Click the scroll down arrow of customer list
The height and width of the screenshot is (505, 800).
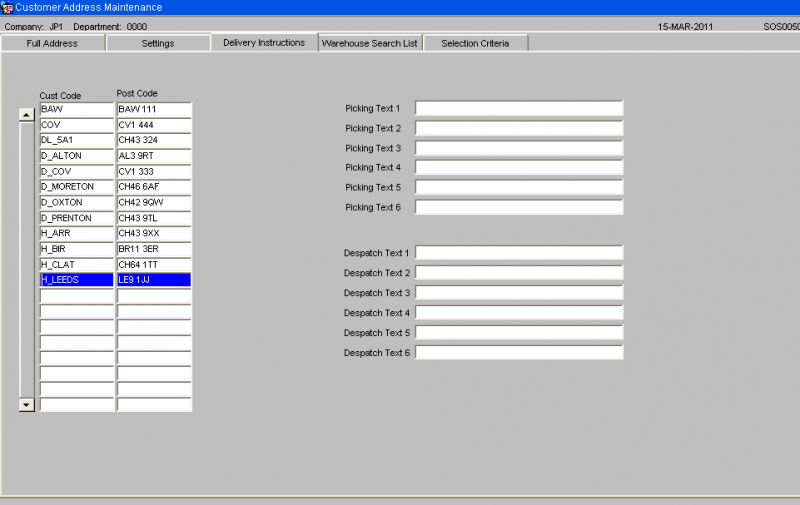(x=27, y=405)
